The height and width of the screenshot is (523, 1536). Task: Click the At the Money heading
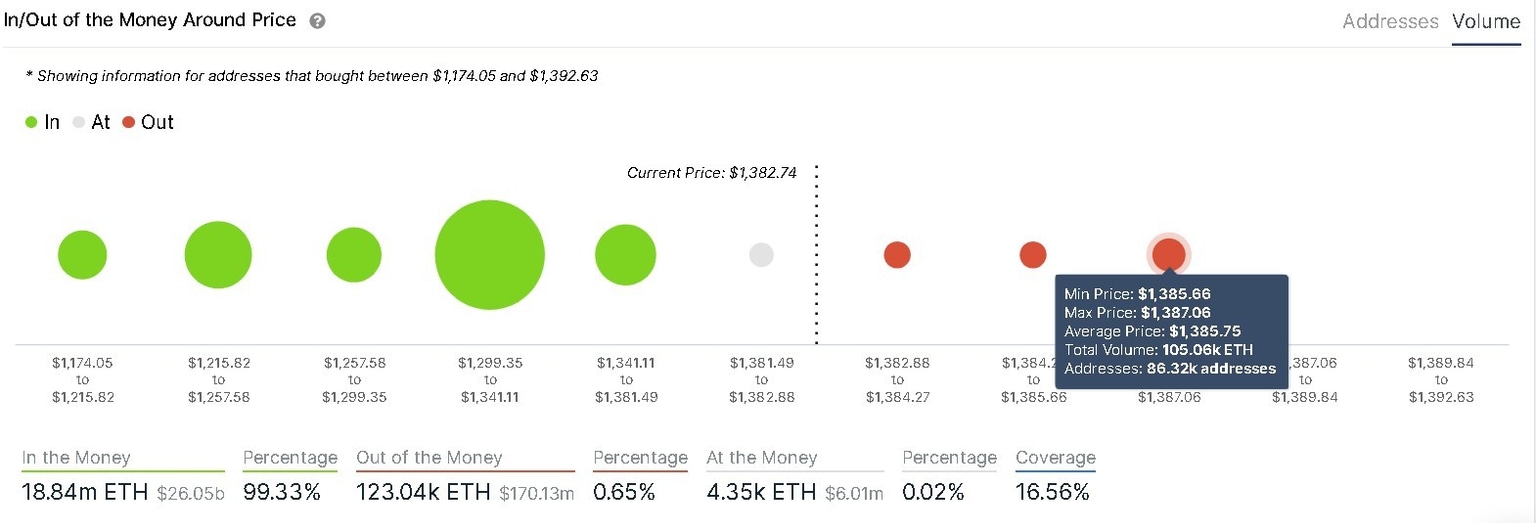762,458
